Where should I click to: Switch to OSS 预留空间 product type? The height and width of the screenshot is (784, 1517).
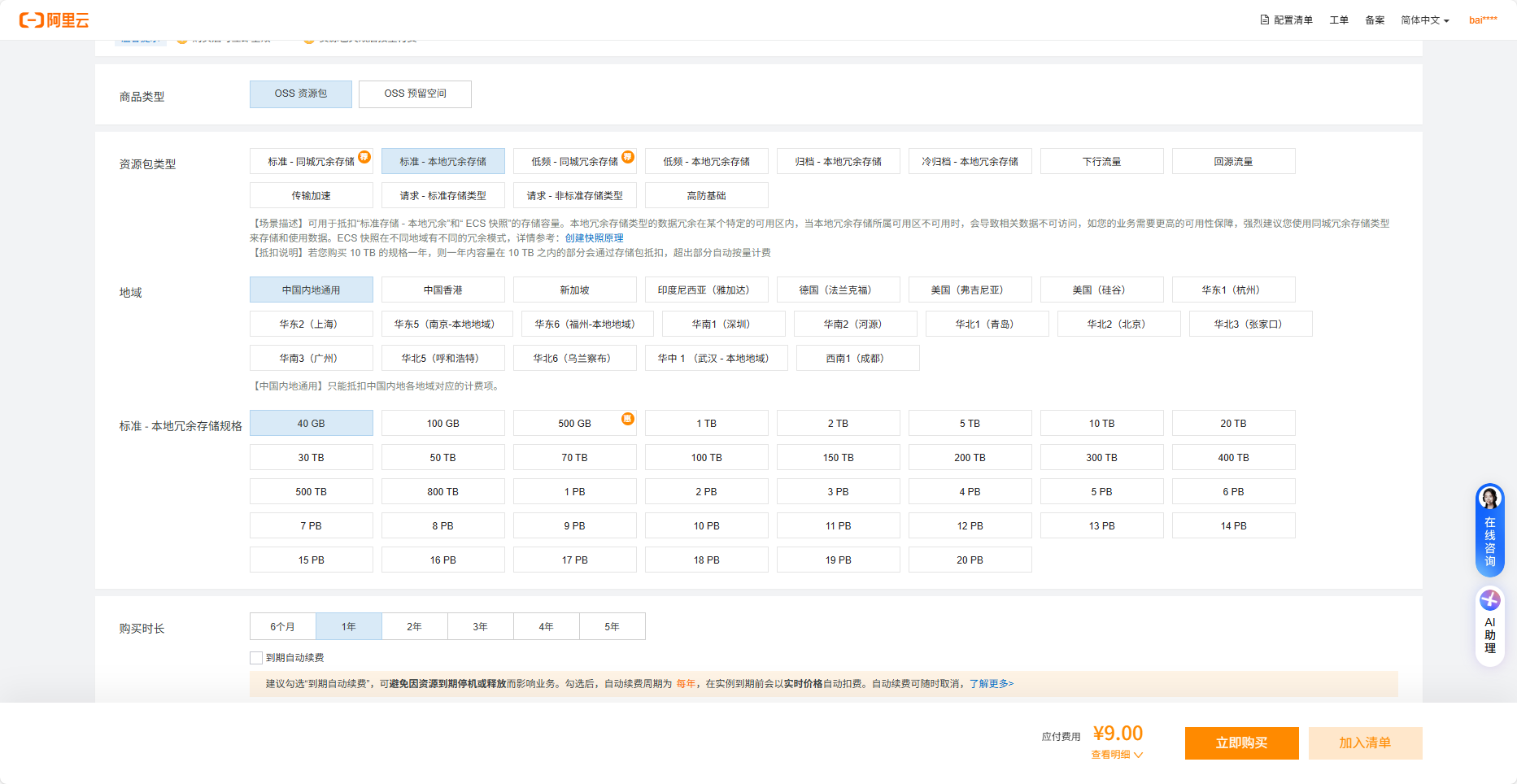tap(415, 94)
